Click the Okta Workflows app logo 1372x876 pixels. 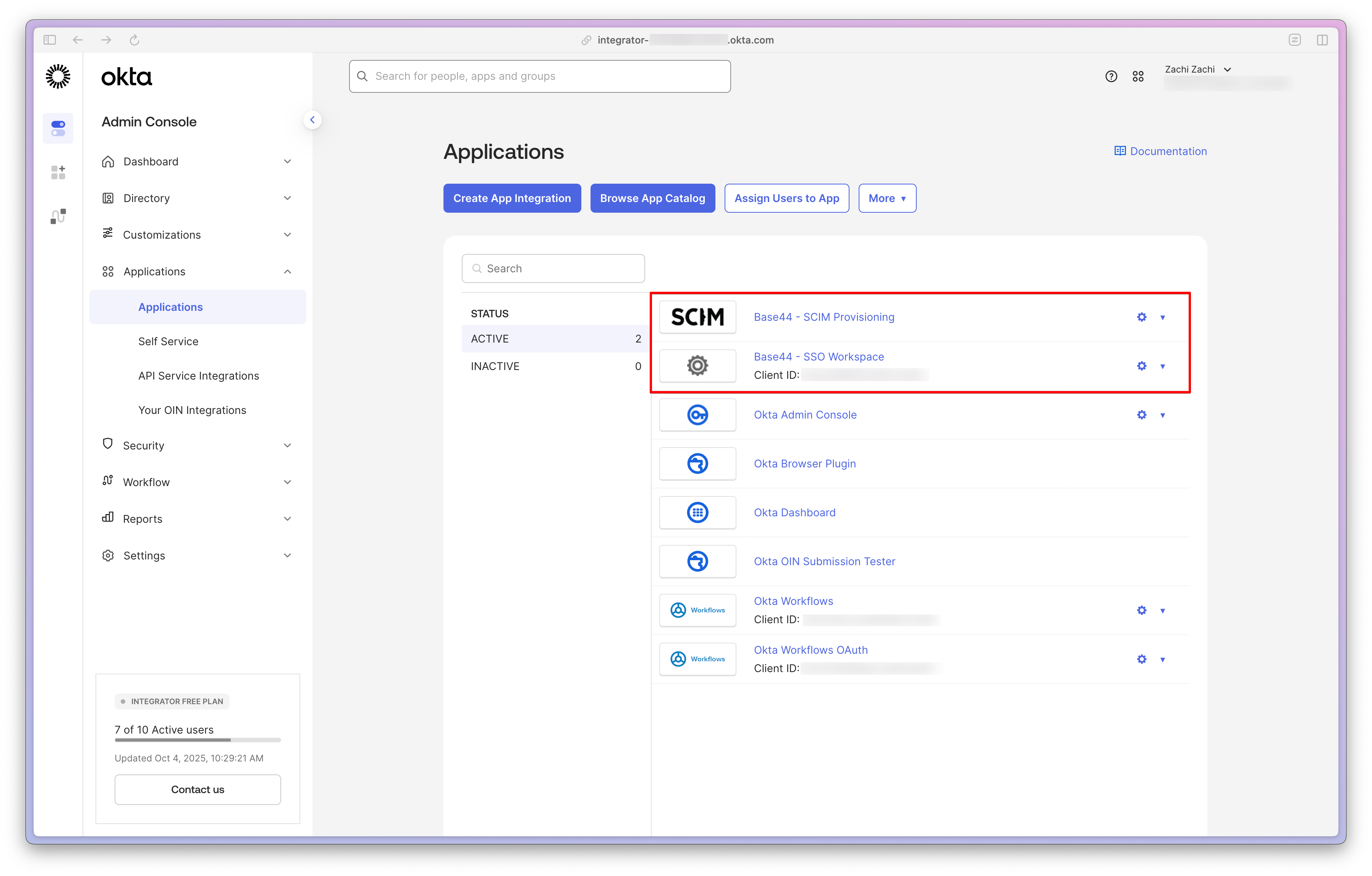pyautogui.click(x=697, y=610)
